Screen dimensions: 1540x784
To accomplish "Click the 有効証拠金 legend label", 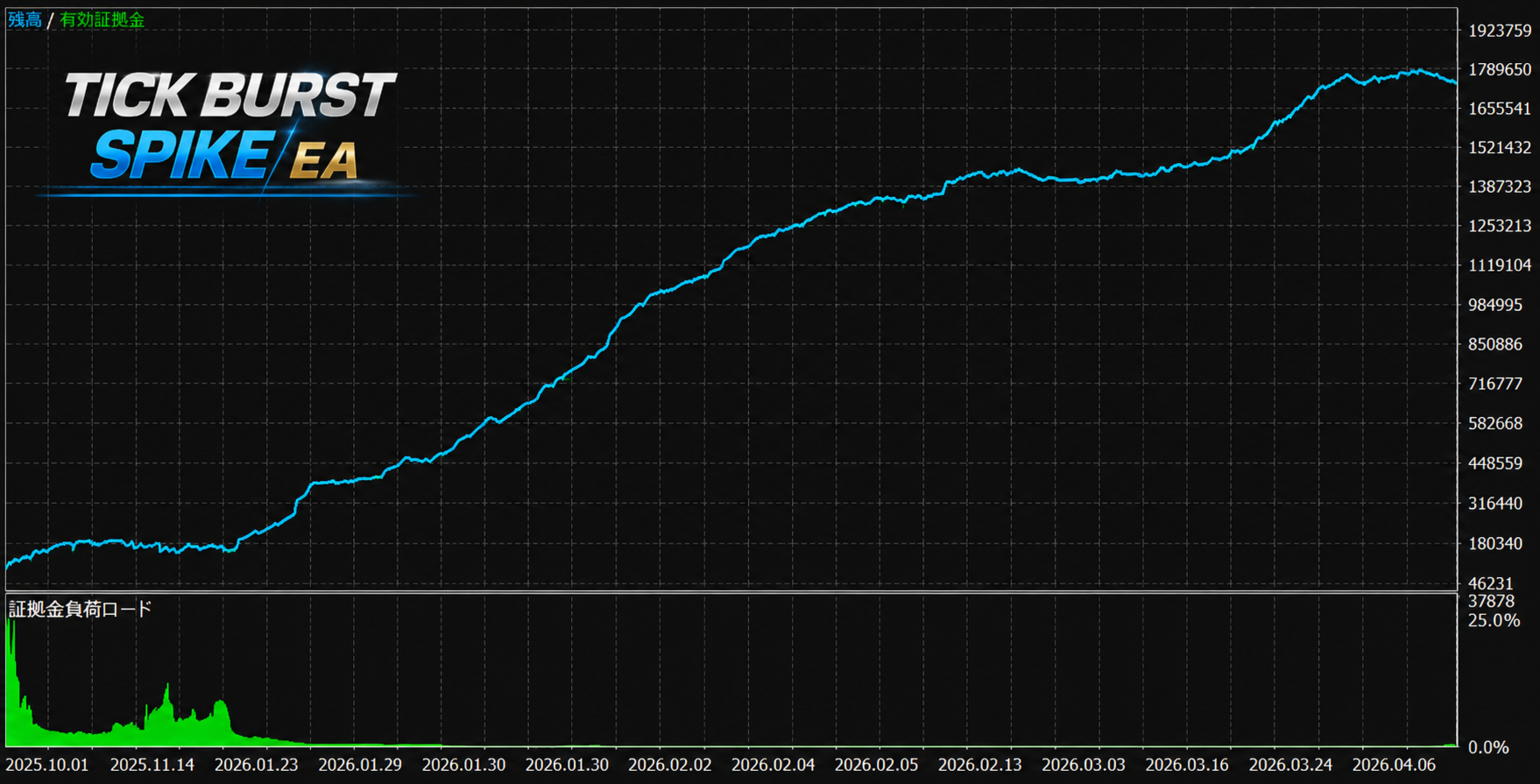I will tap(102, 19).
